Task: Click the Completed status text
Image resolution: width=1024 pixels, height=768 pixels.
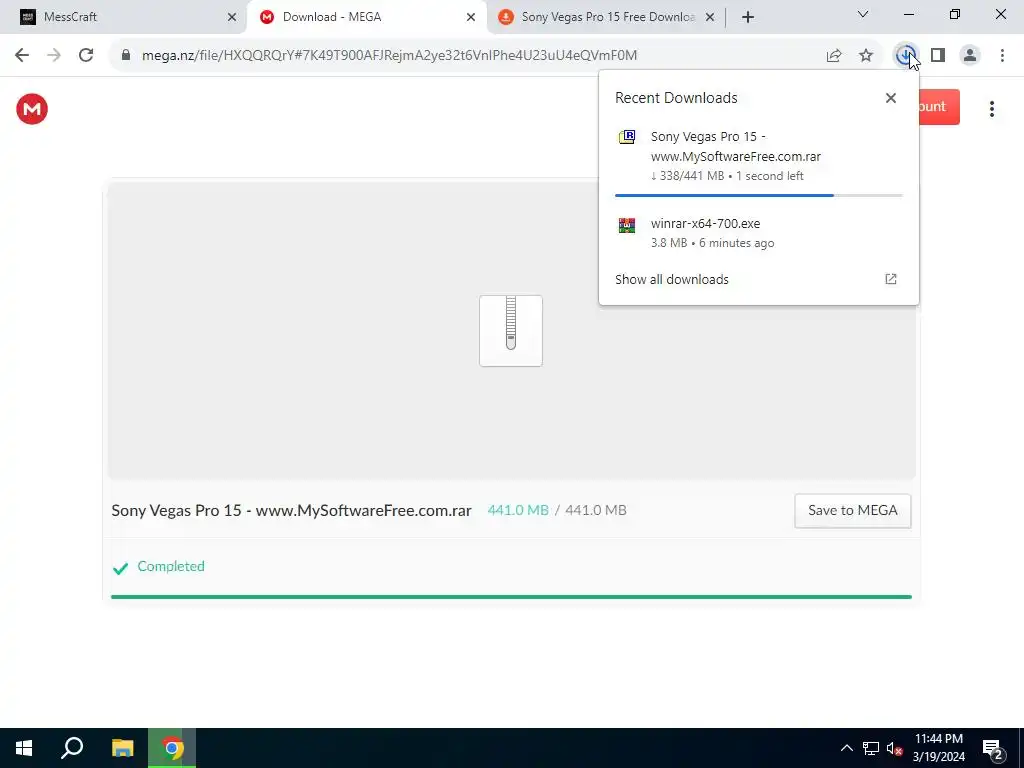Action: point(170,566)
